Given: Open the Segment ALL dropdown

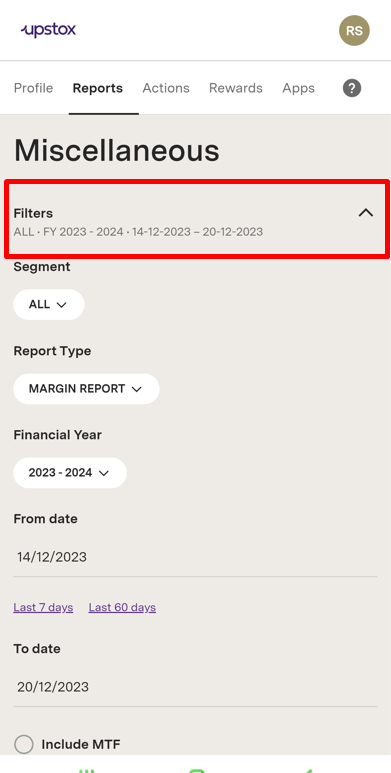Looking at the screenshot, I should point(49,304).
